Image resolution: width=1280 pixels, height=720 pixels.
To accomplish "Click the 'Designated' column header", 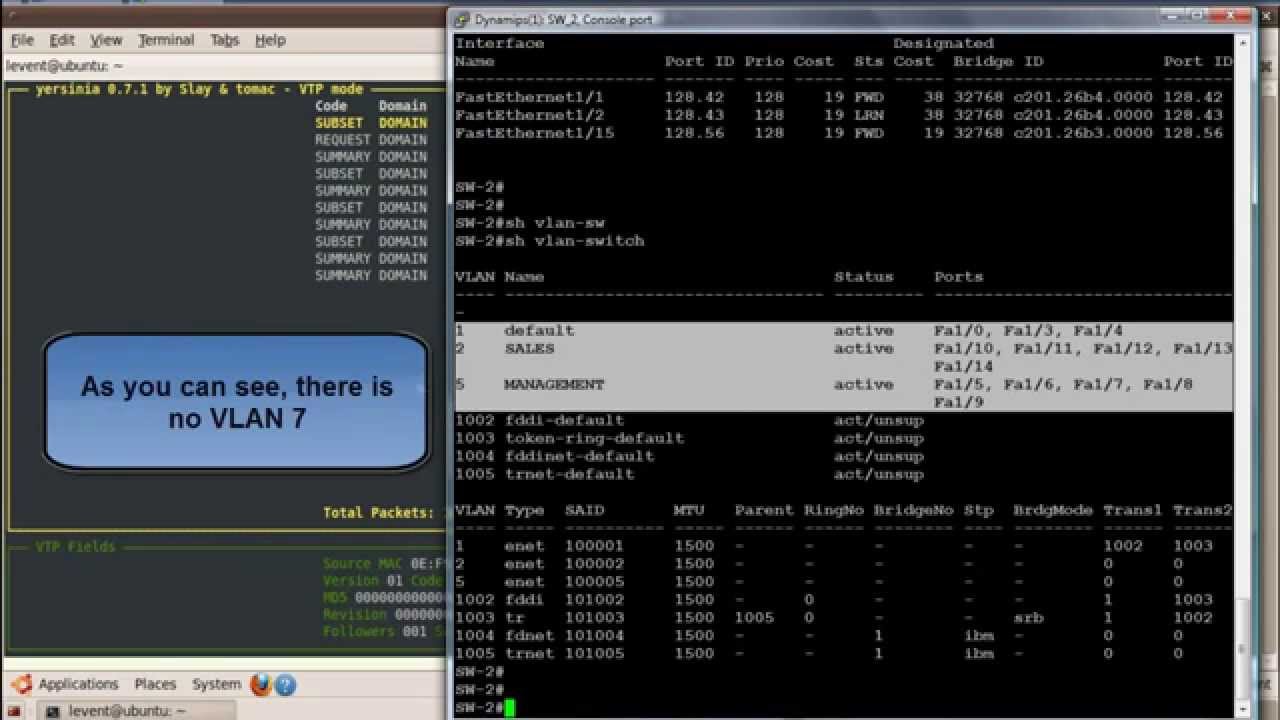I will (x=943, y=43).
